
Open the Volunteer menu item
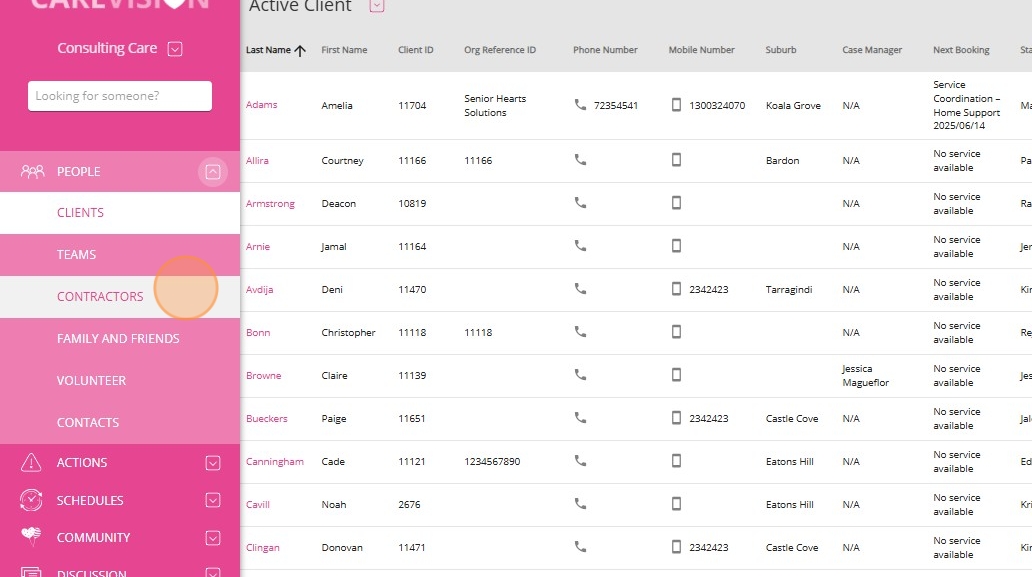tap(120, 381)
